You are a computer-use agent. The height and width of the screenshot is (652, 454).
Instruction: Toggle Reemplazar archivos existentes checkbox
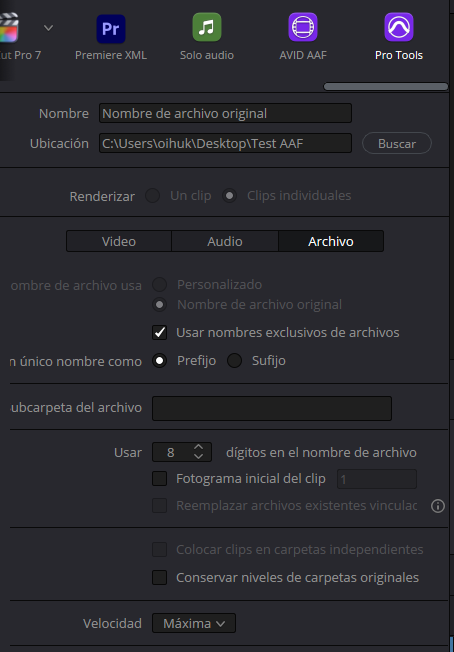(x=159, y=506)
